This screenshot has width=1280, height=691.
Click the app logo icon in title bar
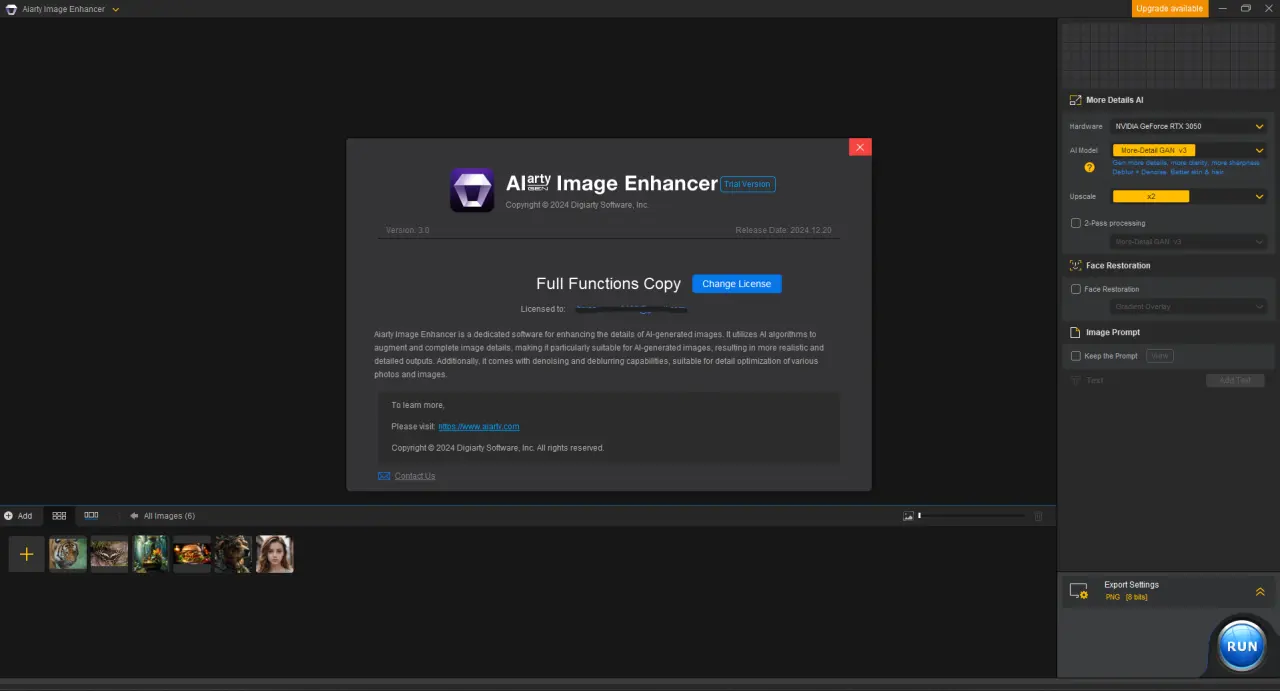point(11,9)
